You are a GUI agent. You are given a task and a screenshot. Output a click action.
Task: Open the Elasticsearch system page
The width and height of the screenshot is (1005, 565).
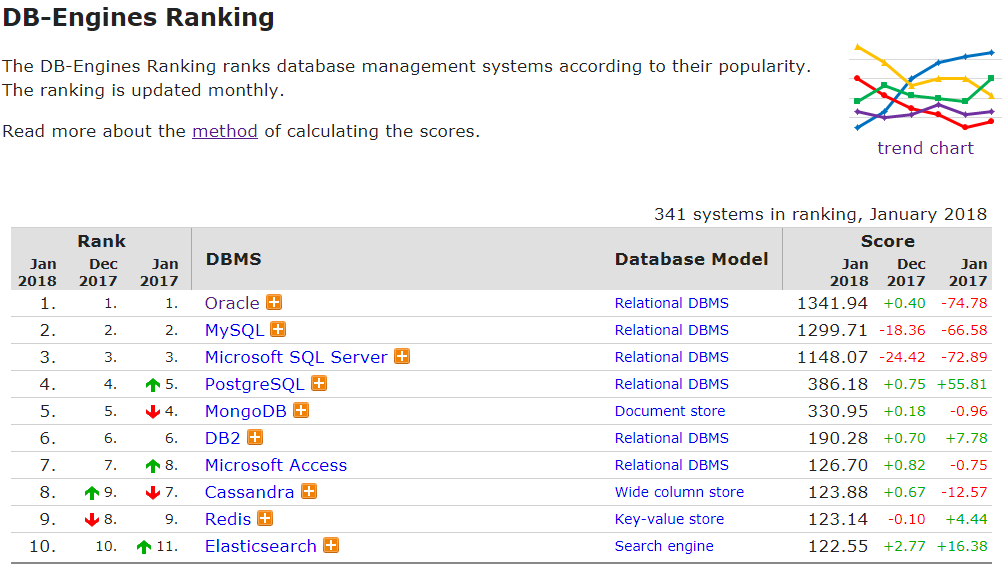coord(260,546)
